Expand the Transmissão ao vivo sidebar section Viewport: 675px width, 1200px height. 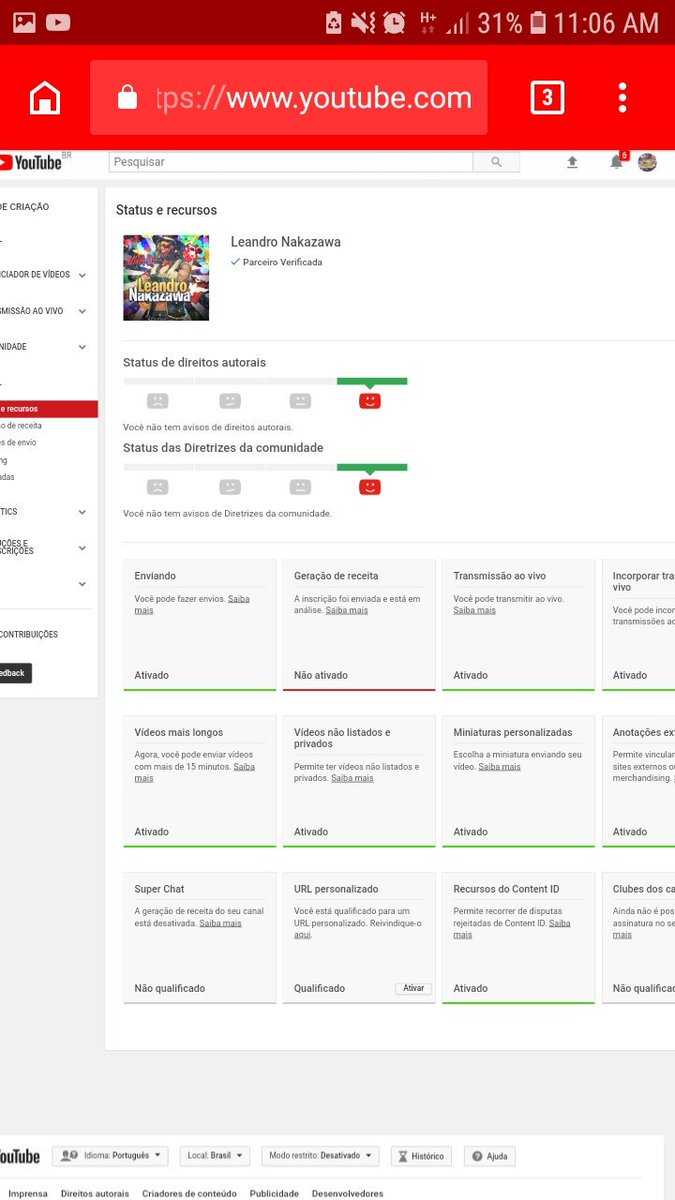[82, 311]
